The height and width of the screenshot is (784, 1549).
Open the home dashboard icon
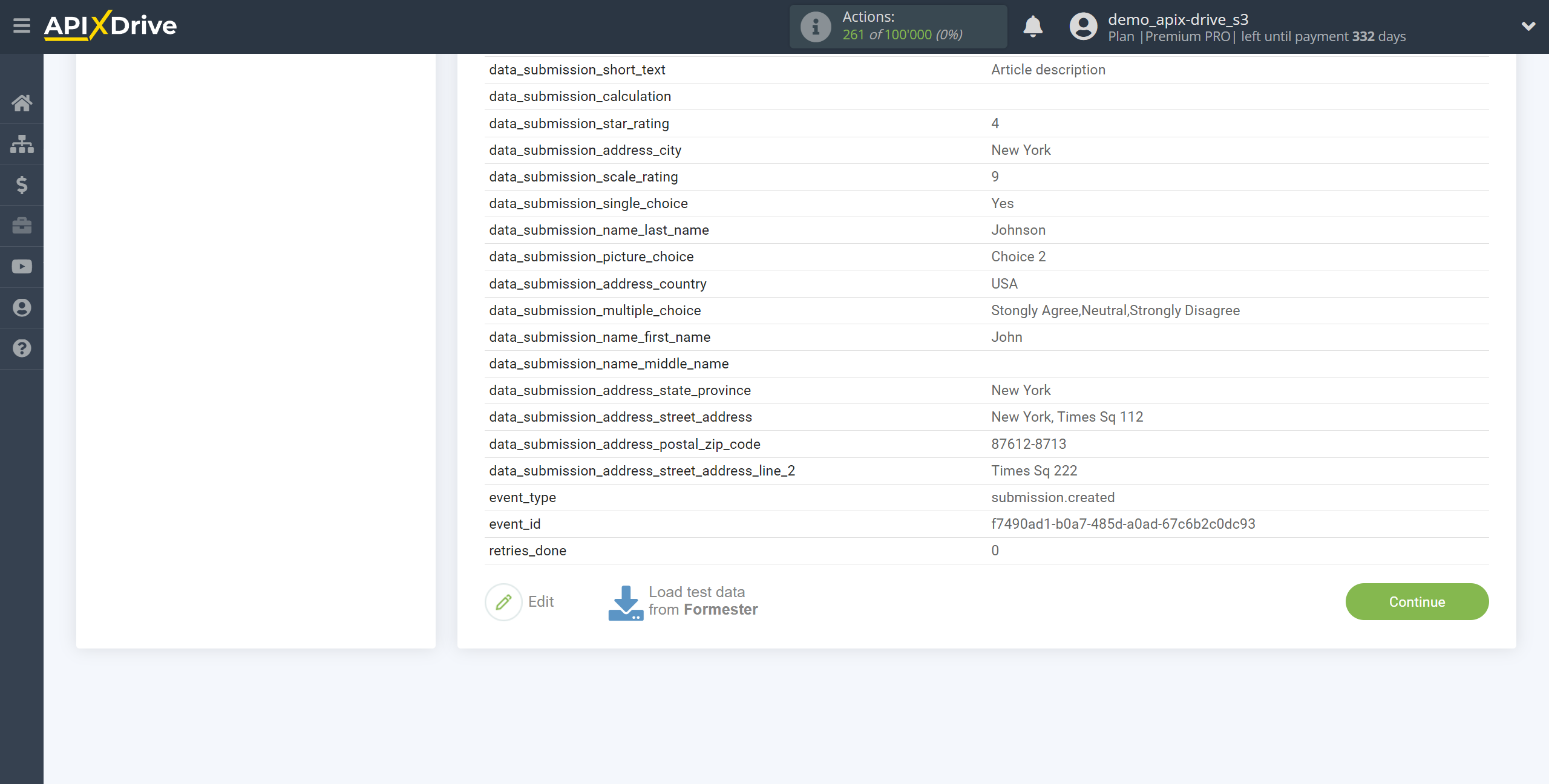pos(22,103)
